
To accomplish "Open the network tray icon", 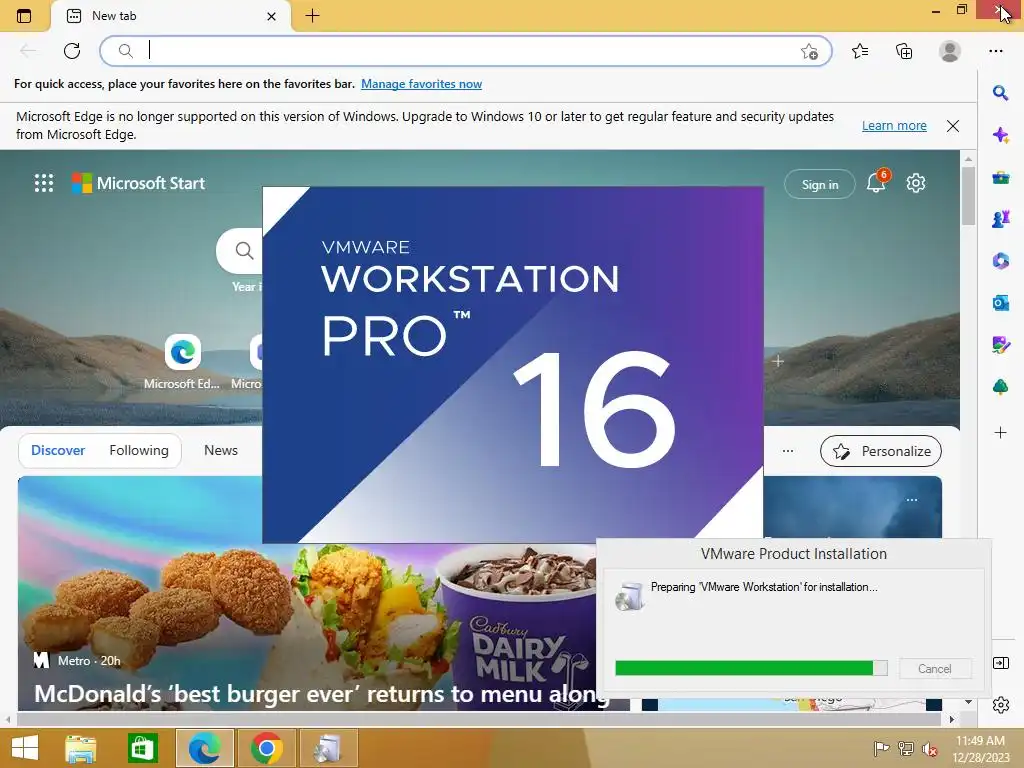I will click(x=906, y=748).
